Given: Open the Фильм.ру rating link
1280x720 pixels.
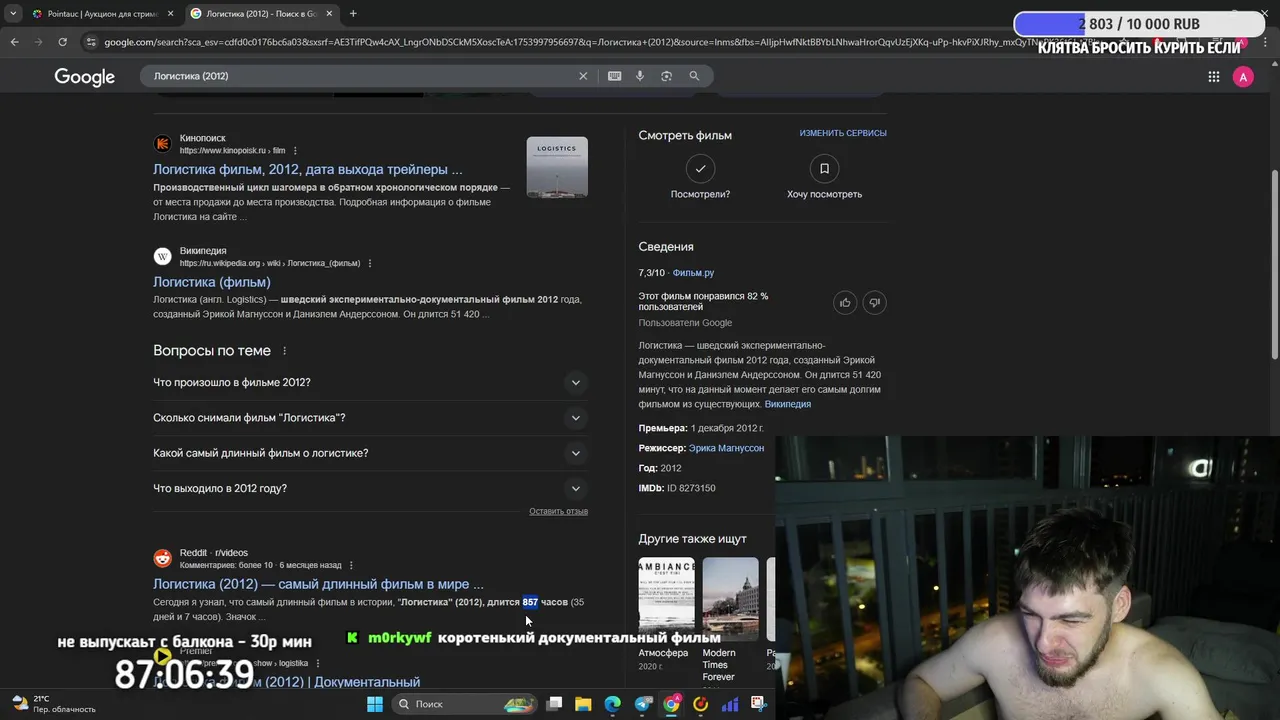Looking at the screenshot, I should [x=693, y=273].
